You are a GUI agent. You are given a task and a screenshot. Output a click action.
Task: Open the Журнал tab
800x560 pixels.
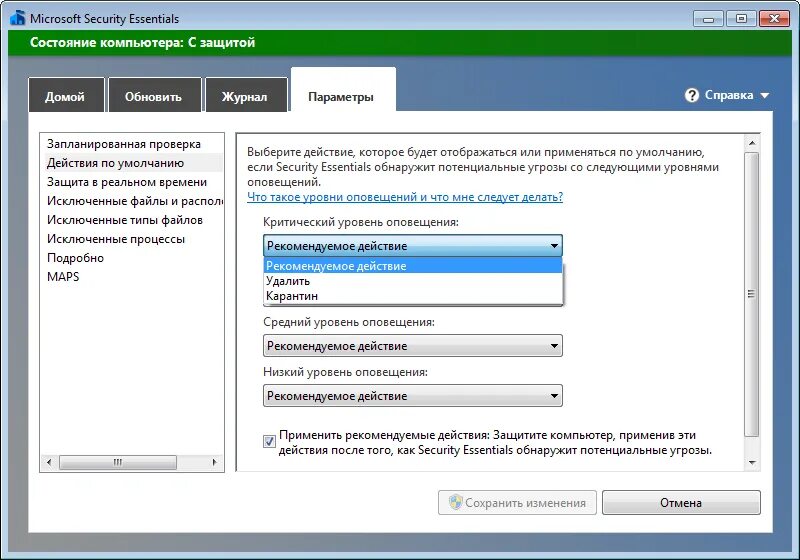(245, 96)
